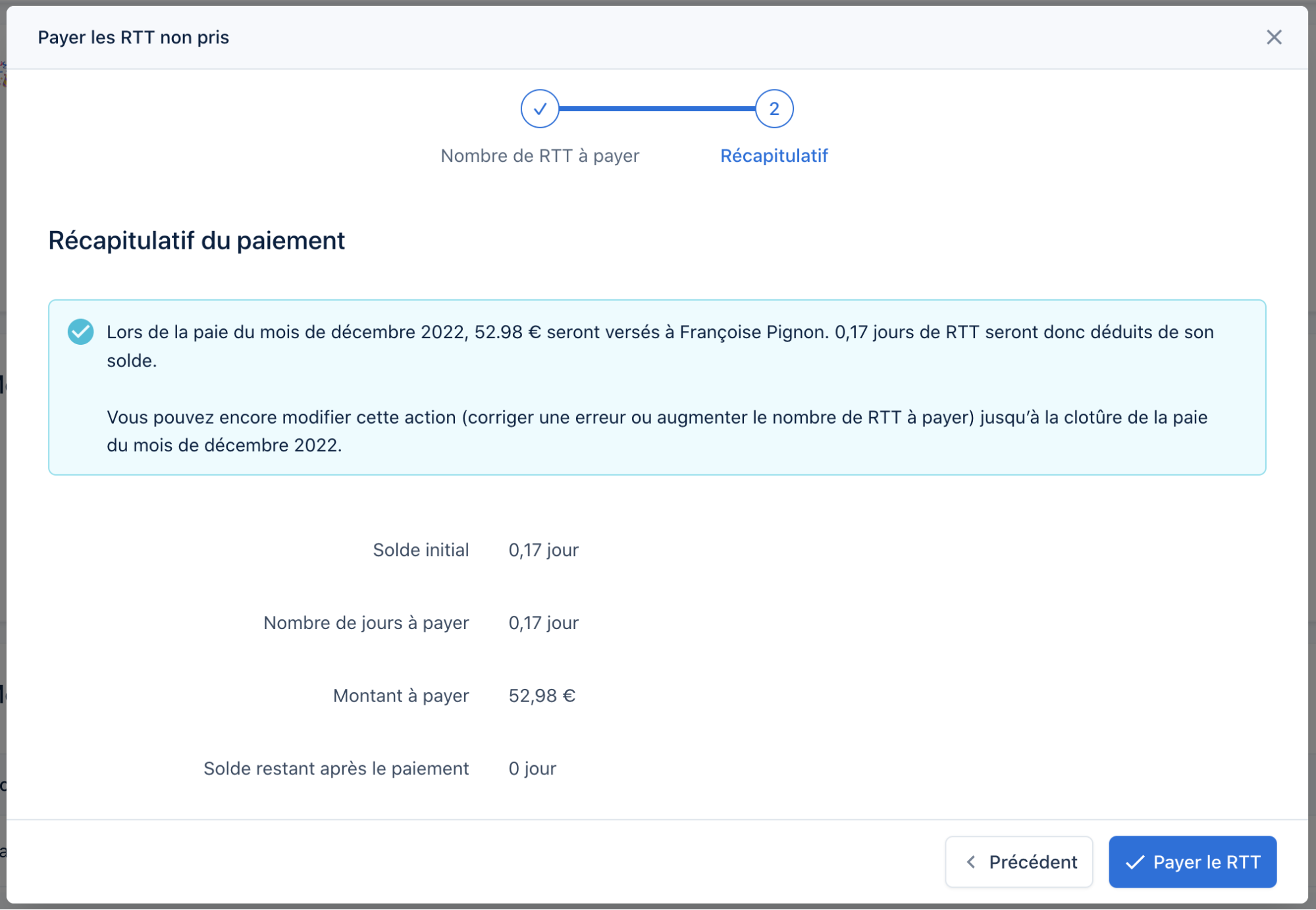Click the progress line between steps

click(656, 109)
